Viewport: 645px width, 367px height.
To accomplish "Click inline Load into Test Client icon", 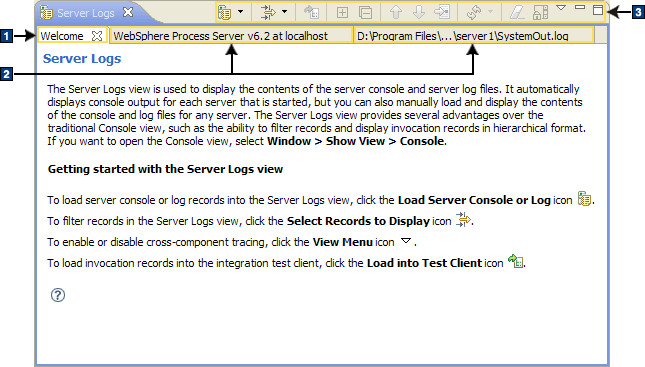I will click(x=515, y=261).
